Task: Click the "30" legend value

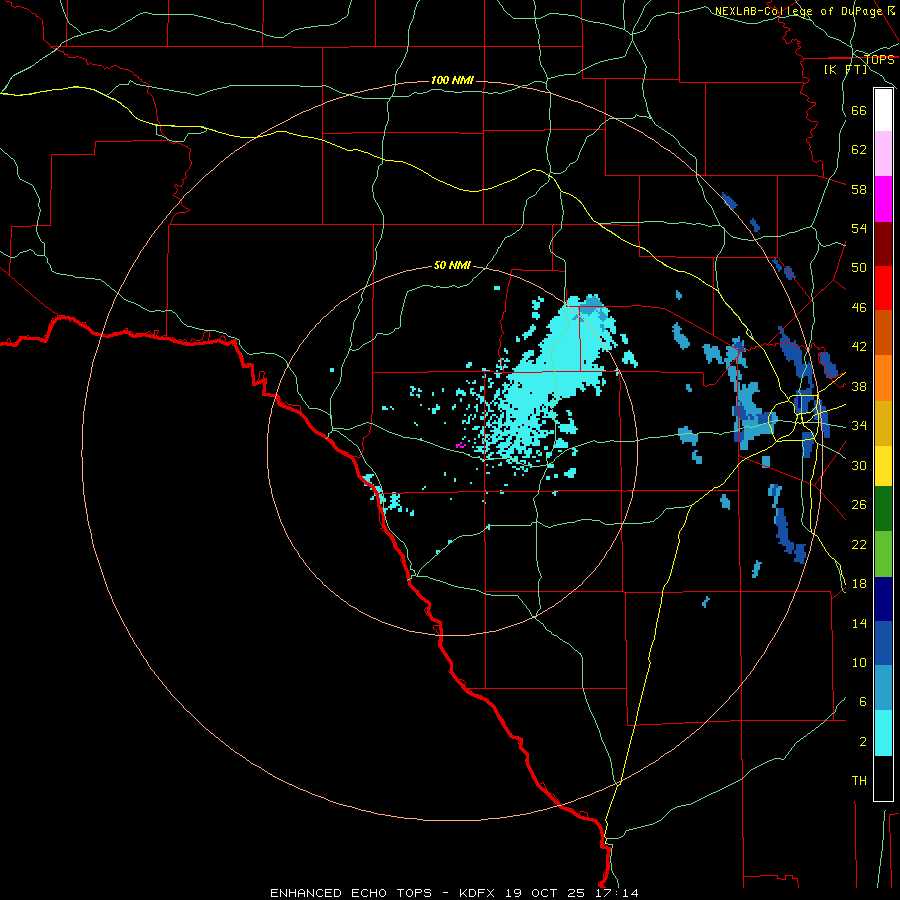Action: coord(859,465)
